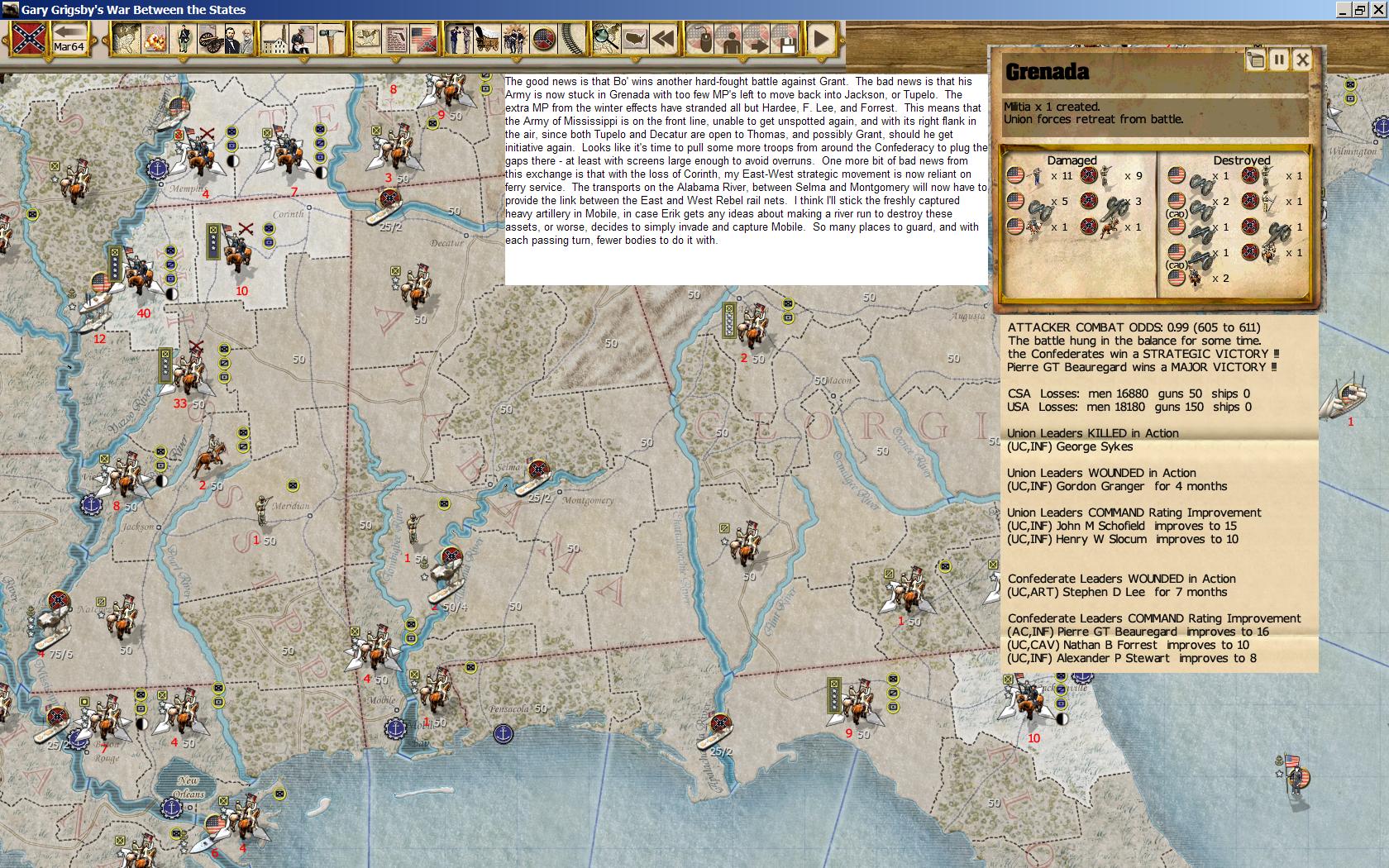Open the Florida state document icon
Screen dimensions: 1389x868
coord(396,39)
